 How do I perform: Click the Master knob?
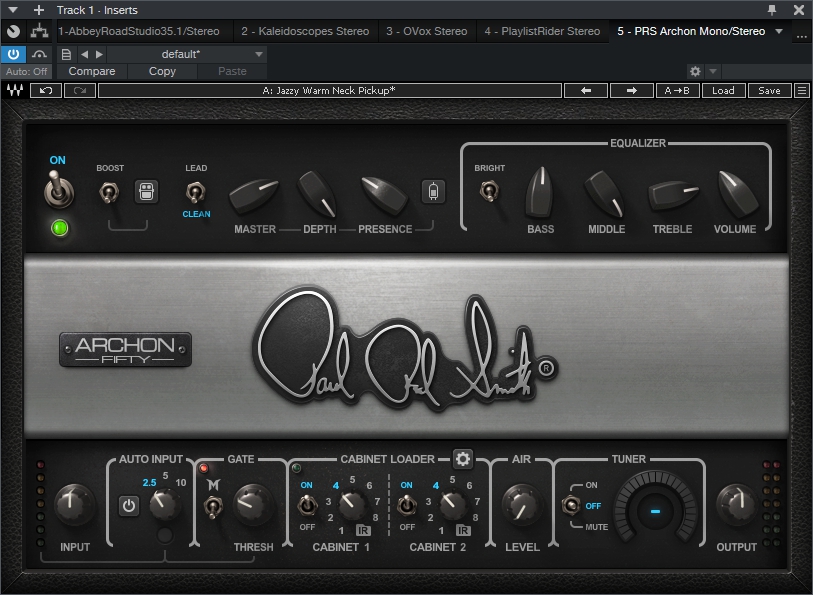pyautogui.click(x=254, y=196)
